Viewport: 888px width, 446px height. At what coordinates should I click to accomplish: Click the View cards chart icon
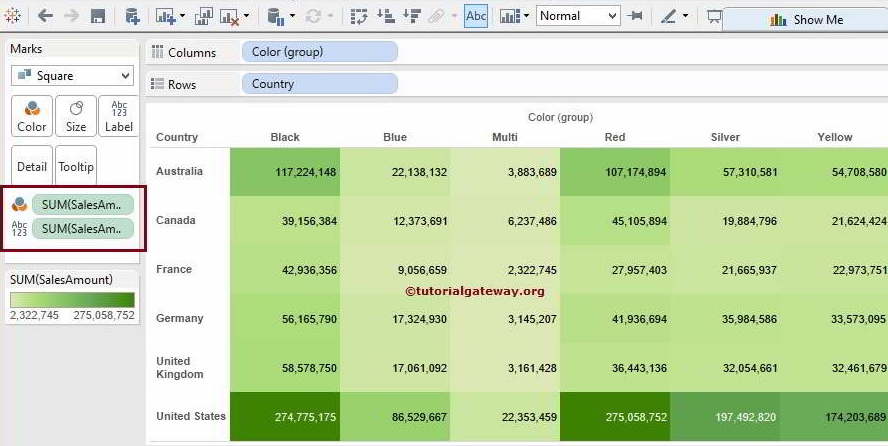click(510, 16)
